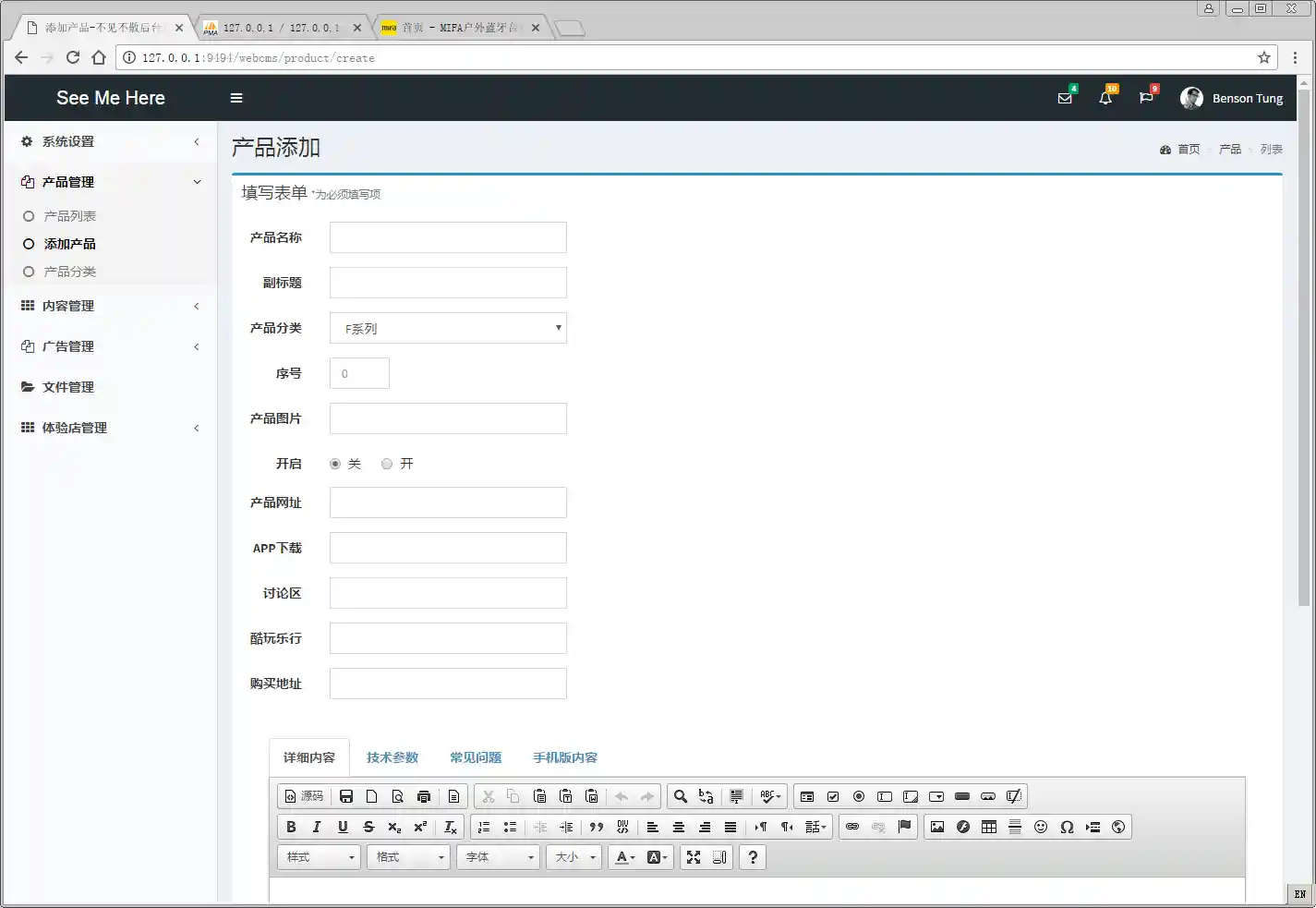Switch to the 技术参数 tab

[392, 757]
